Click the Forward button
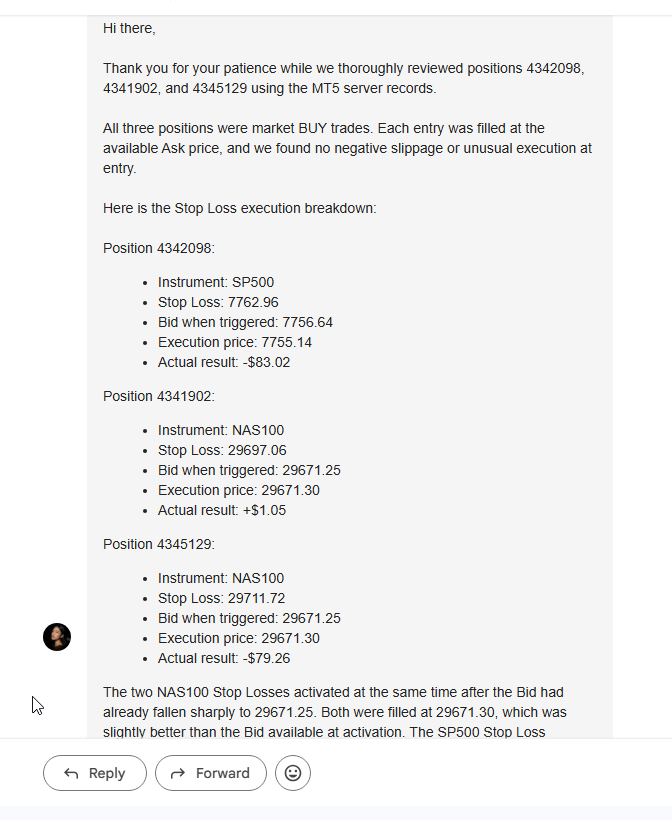Image resolution: width=672 pixels, height=820 pixels. click(x=211, y=773)
